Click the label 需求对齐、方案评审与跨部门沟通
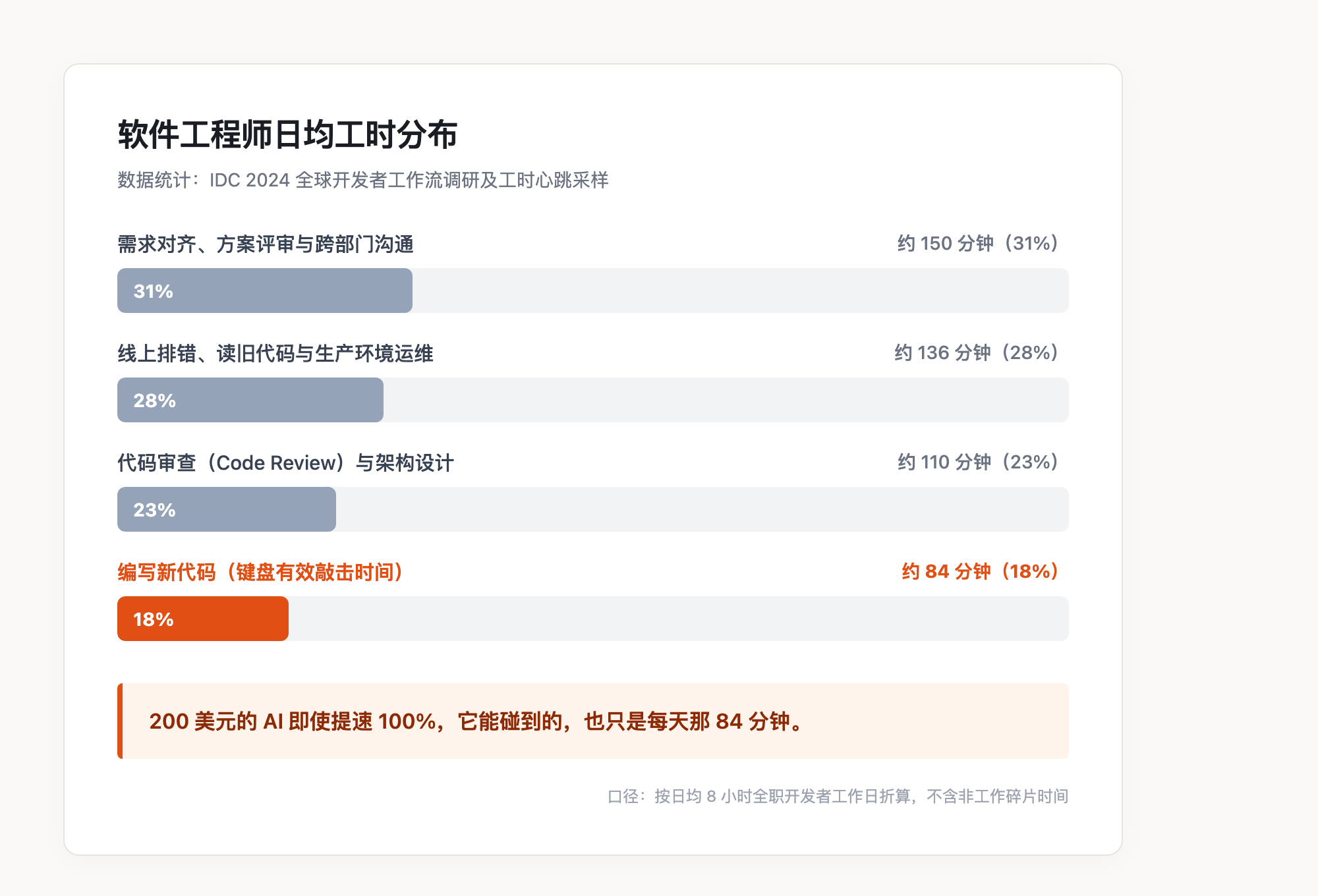 266,244
